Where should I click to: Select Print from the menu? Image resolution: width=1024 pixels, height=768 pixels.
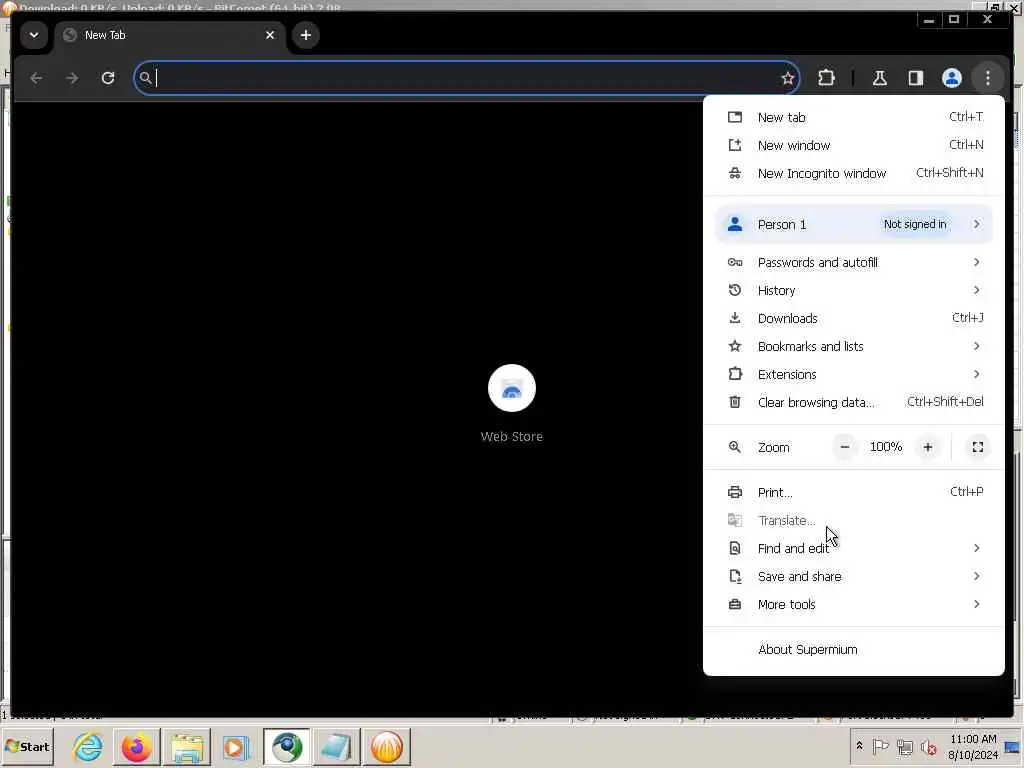(854, 492)
